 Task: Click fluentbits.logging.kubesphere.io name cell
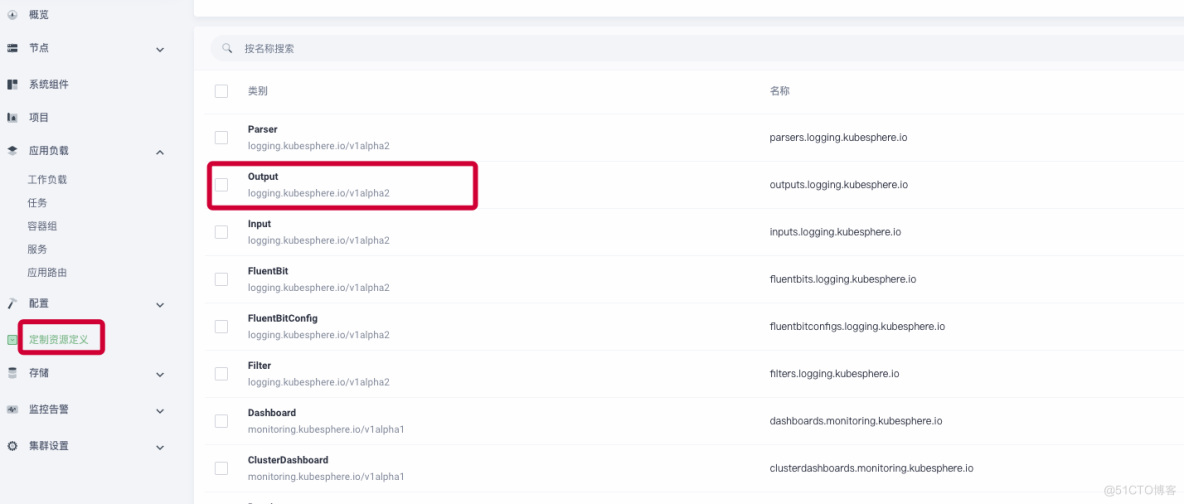click(843, 280)
